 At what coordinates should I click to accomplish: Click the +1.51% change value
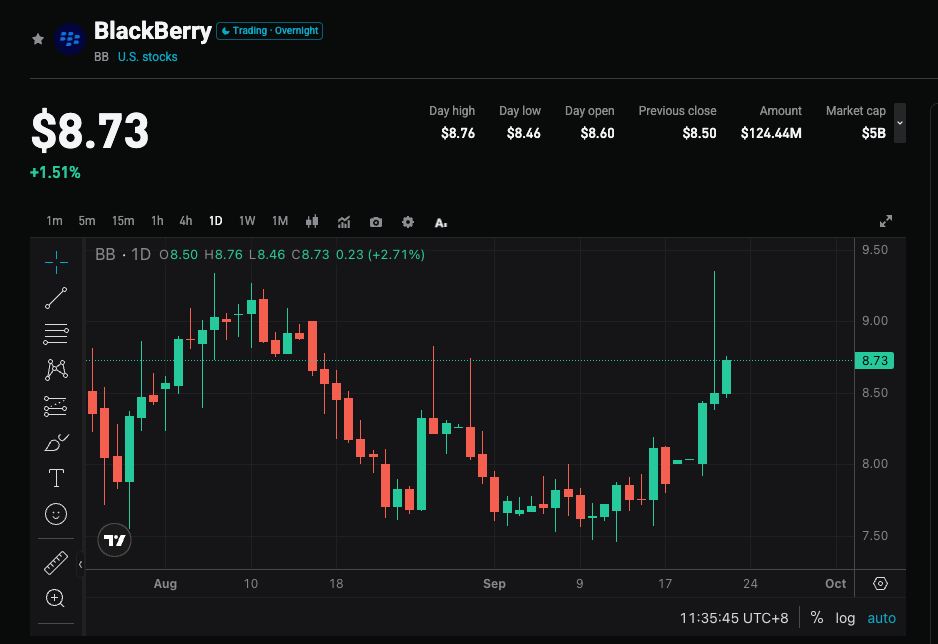pyautogui.click(x=55, y=172)
